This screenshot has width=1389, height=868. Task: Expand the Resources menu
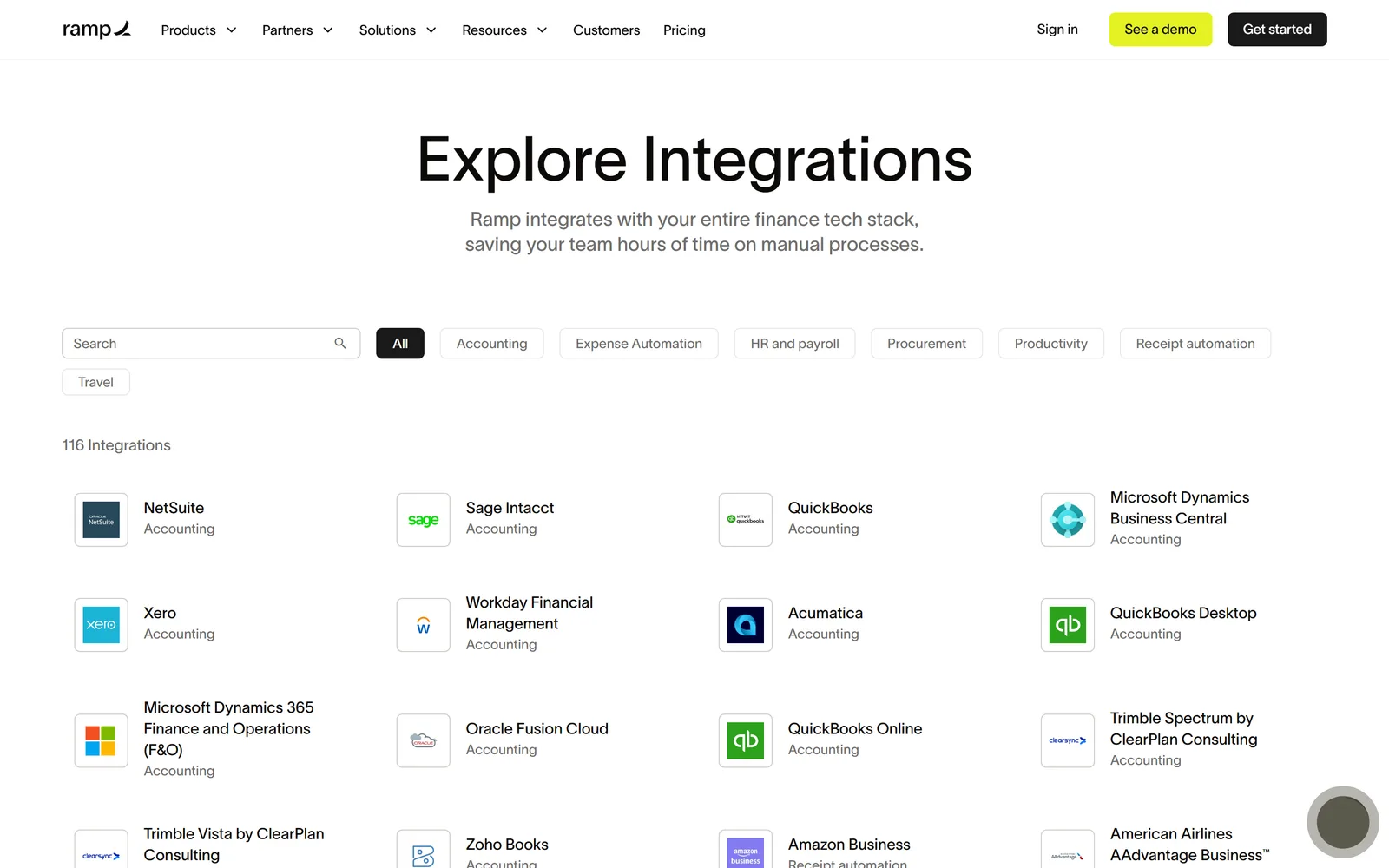coord(504,30)
